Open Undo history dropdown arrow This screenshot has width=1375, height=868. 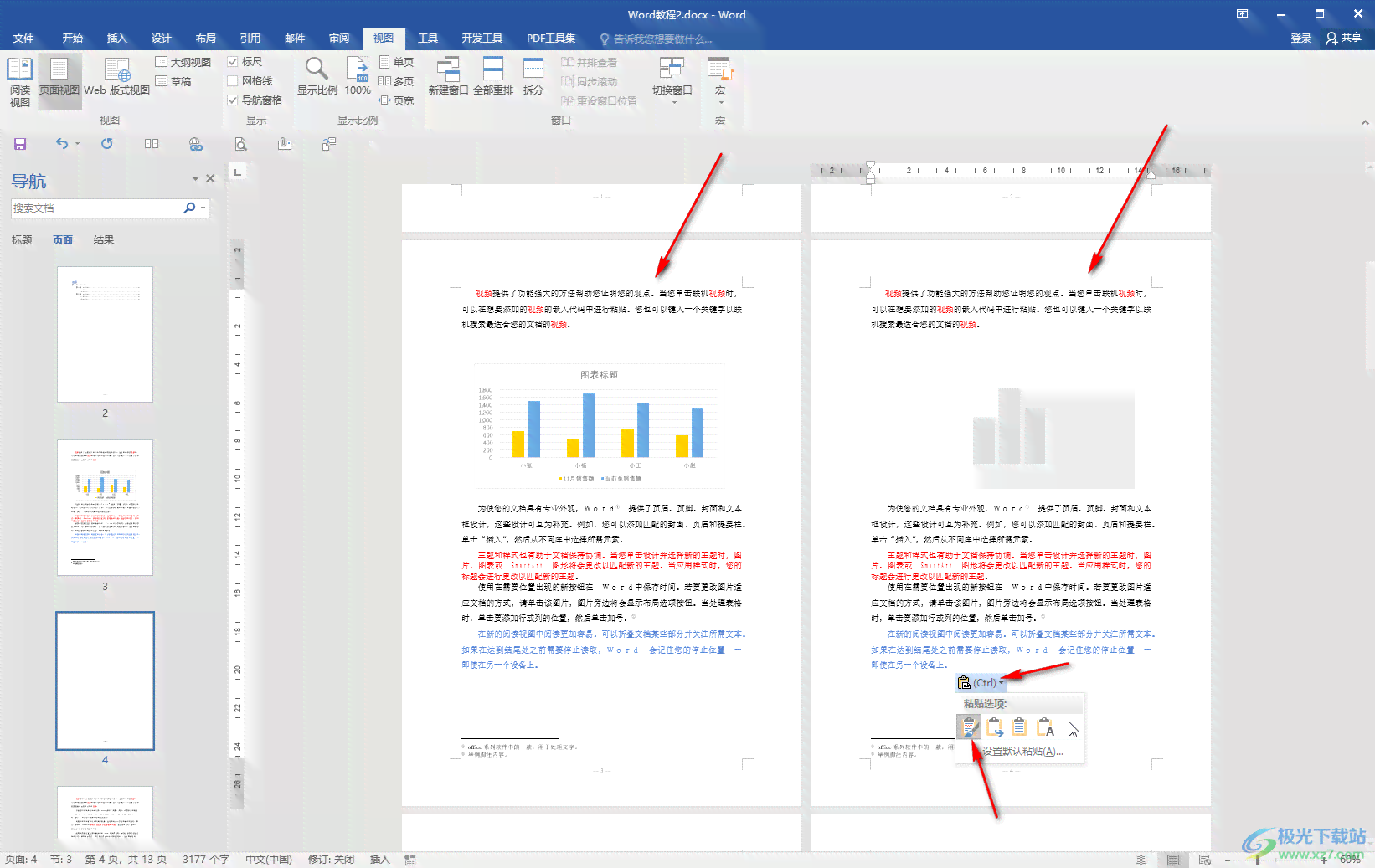pos(77,144)
